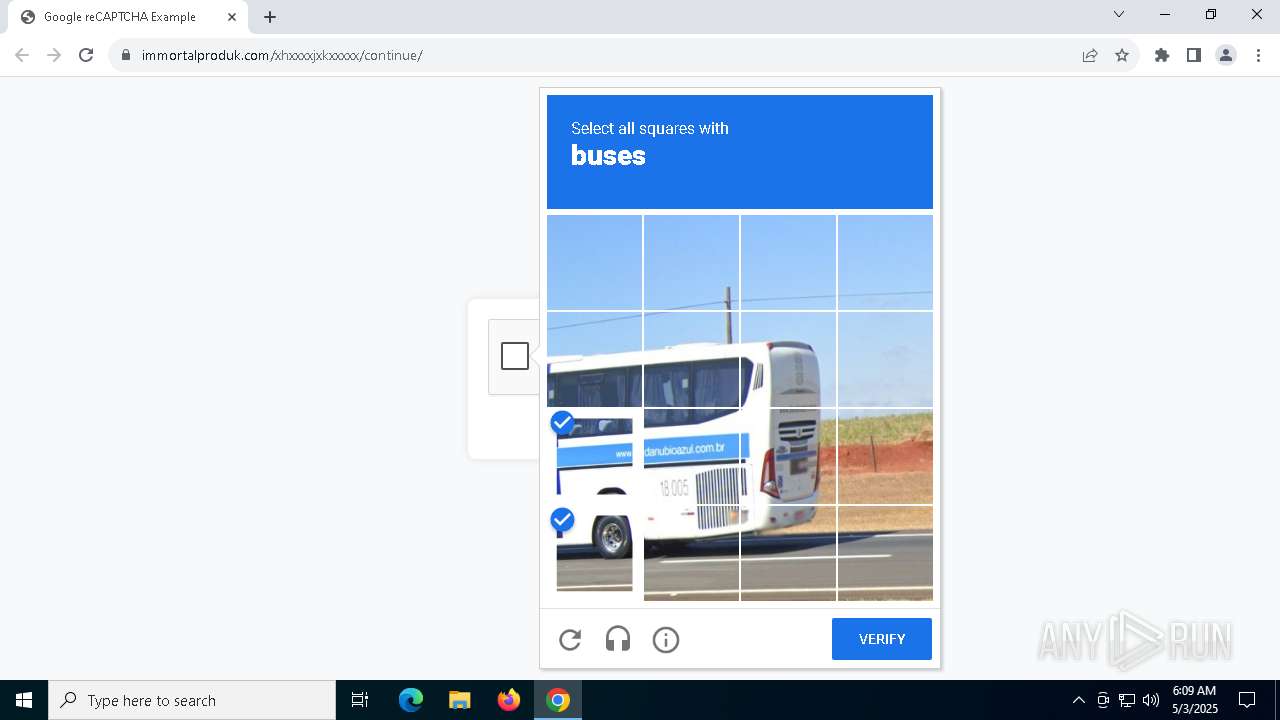This screenshot has width=1280, height=720.
Task: Share this page icon in the address bar
Action: point(1090,55)
